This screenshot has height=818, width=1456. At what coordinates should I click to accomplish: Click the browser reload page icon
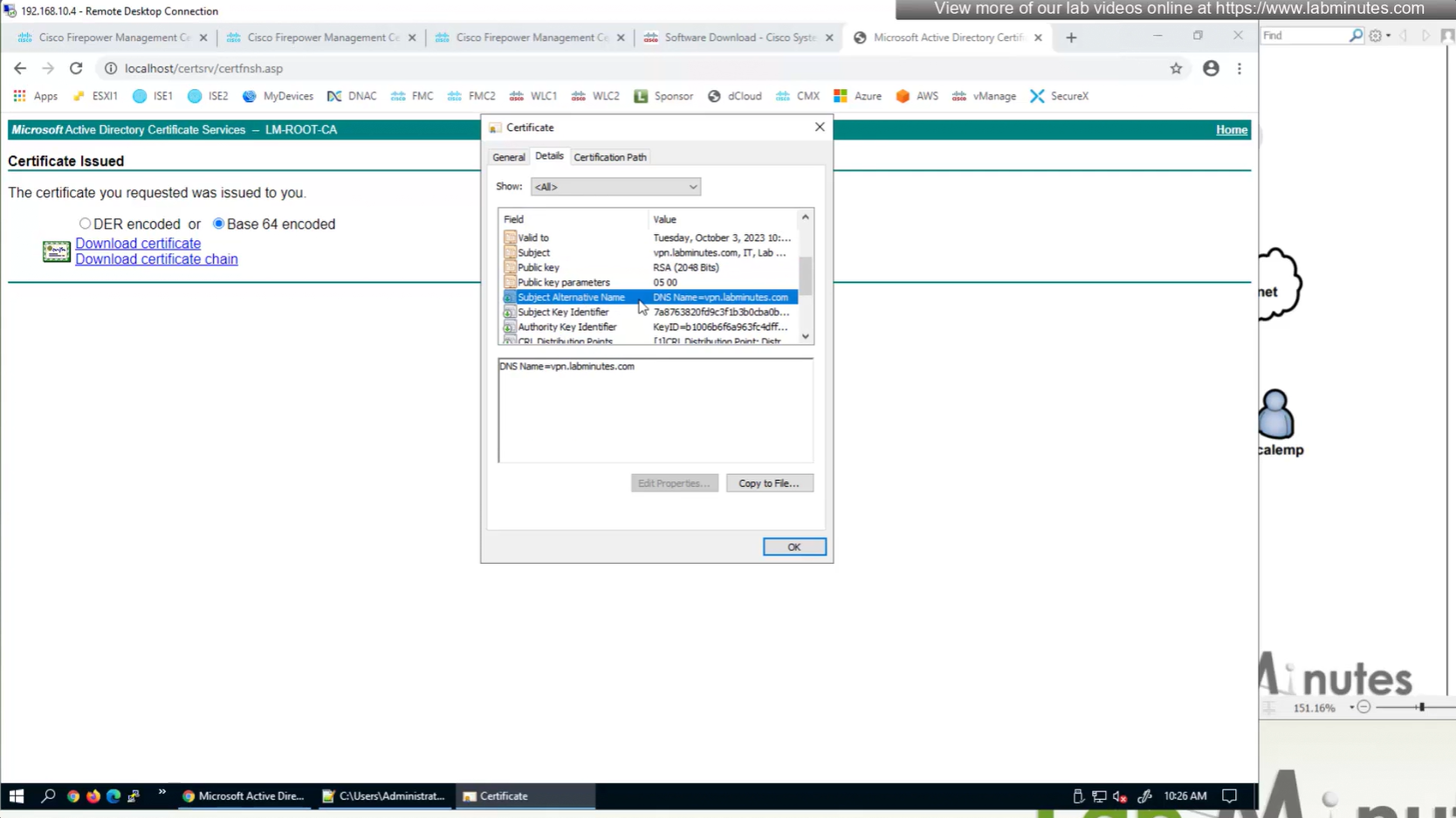click(x=76, y=68)
